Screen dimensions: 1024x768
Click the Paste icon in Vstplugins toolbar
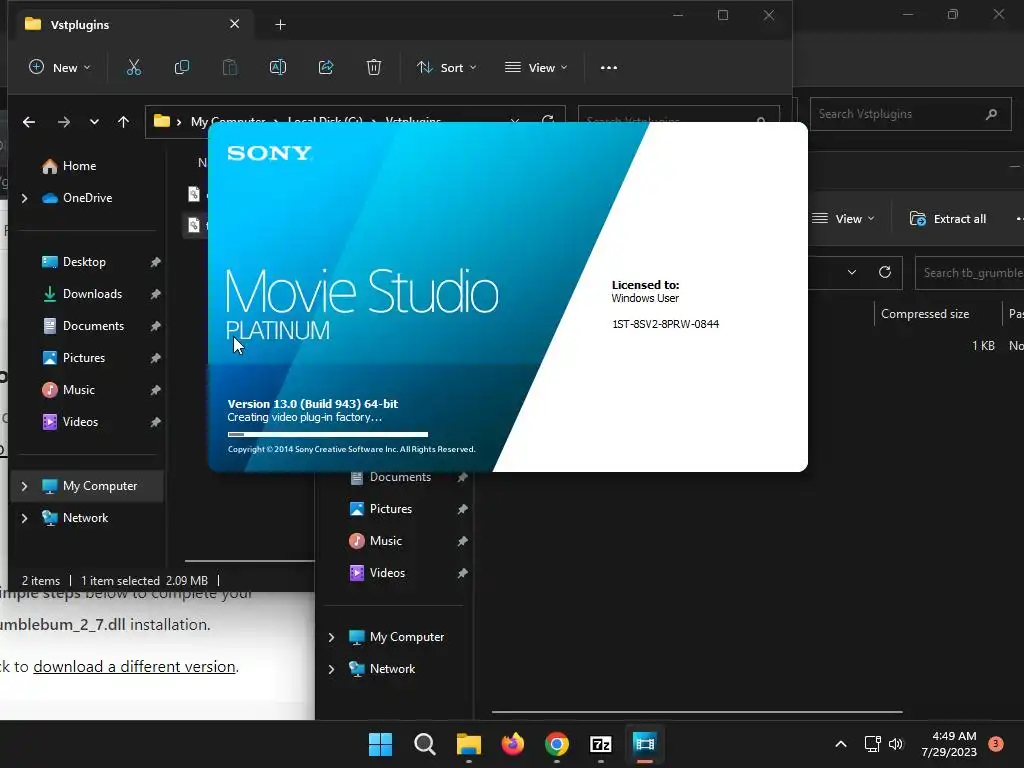229,67
